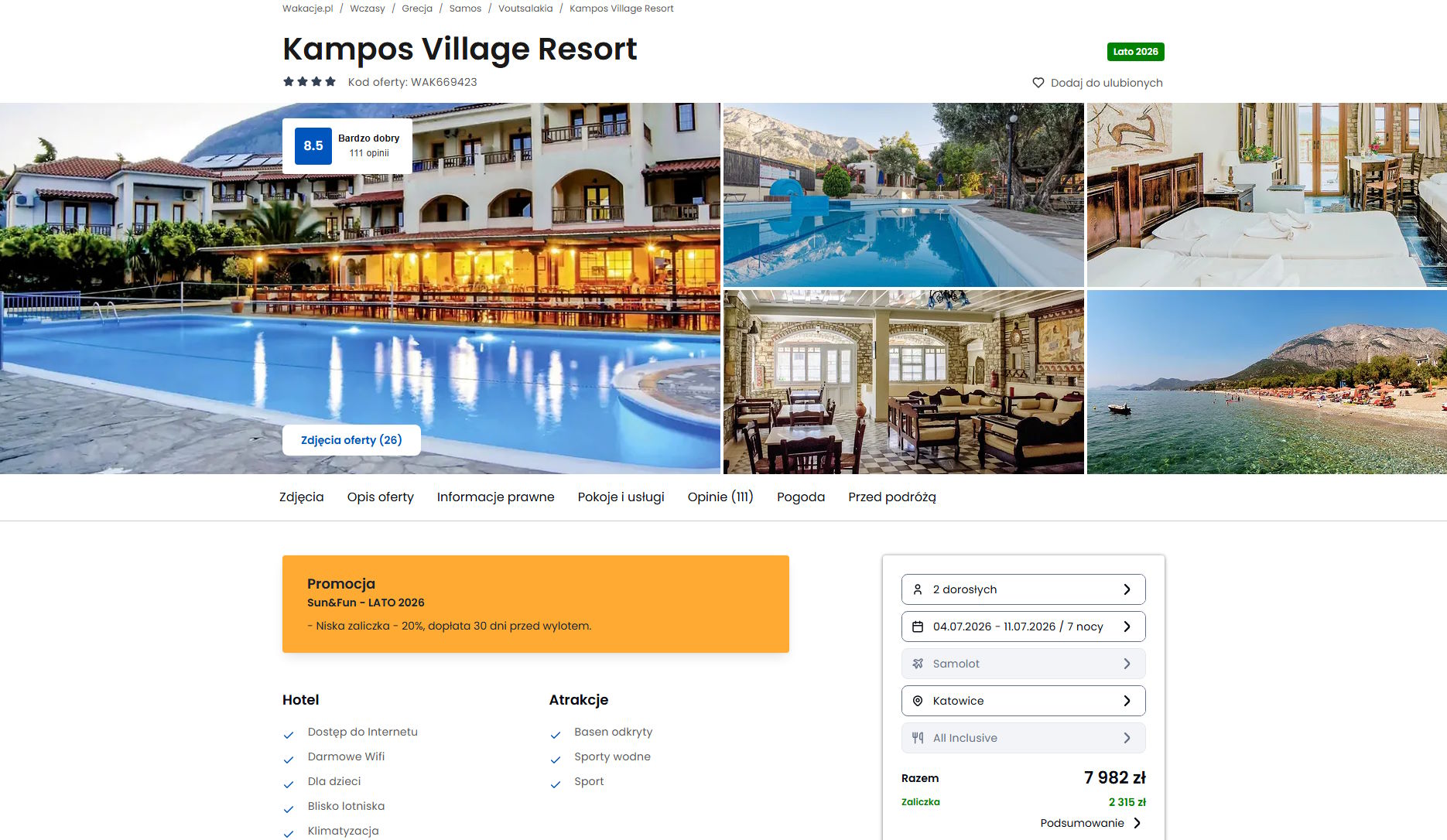Click the location pin icon beside Katowice
This screenshot has height=840, width=1447.
click(918, 701)
